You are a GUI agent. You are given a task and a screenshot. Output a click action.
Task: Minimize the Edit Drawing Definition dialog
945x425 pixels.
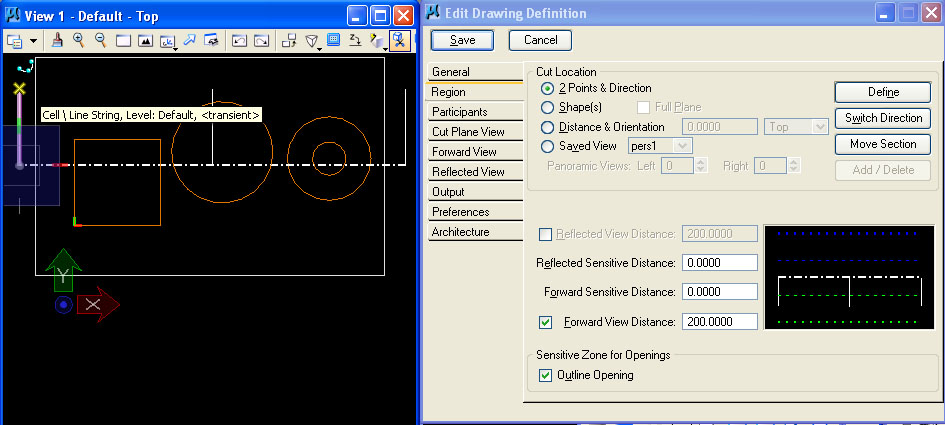884,13
